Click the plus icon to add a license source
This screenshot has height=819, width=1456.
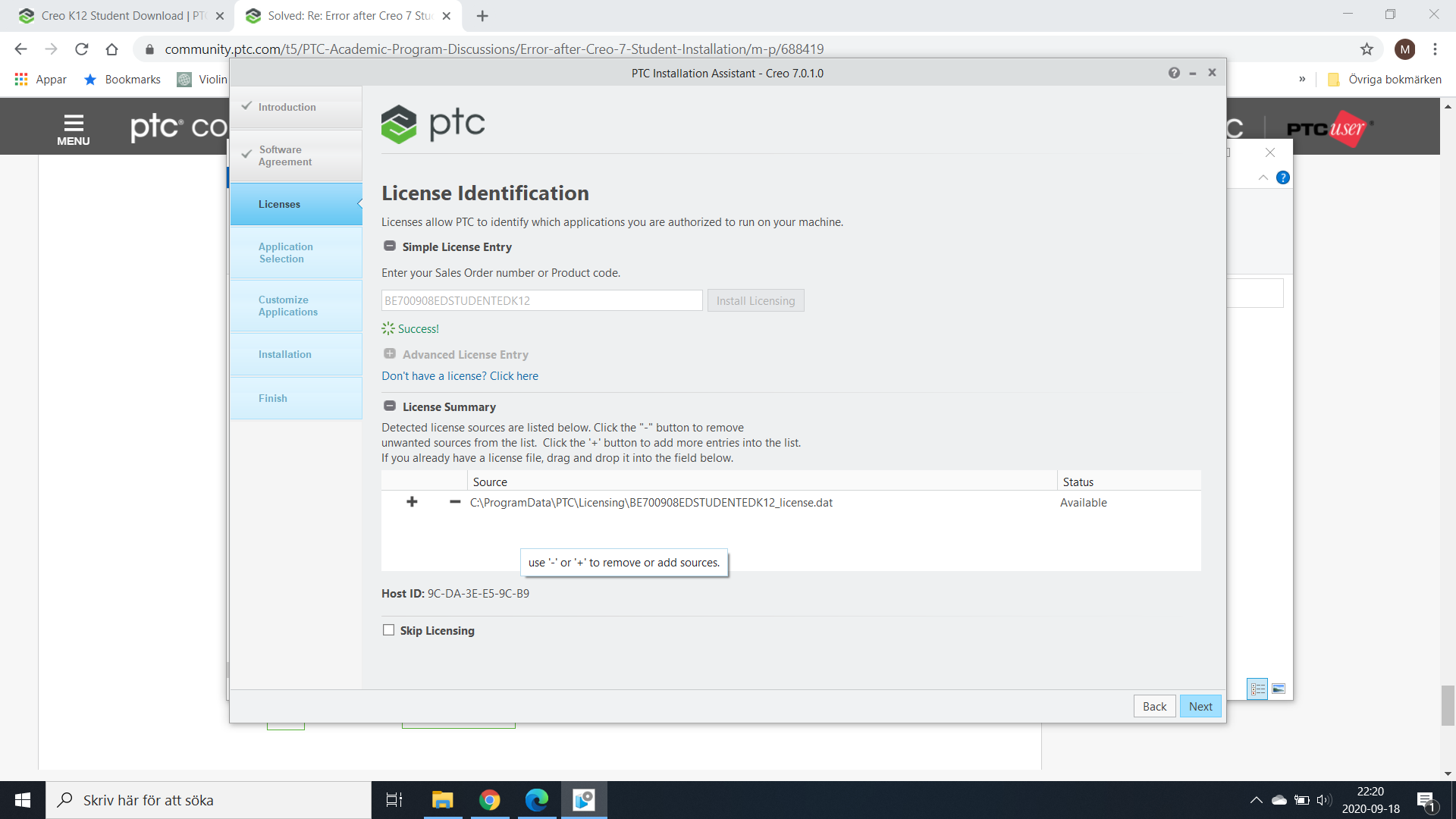[412, 502]
